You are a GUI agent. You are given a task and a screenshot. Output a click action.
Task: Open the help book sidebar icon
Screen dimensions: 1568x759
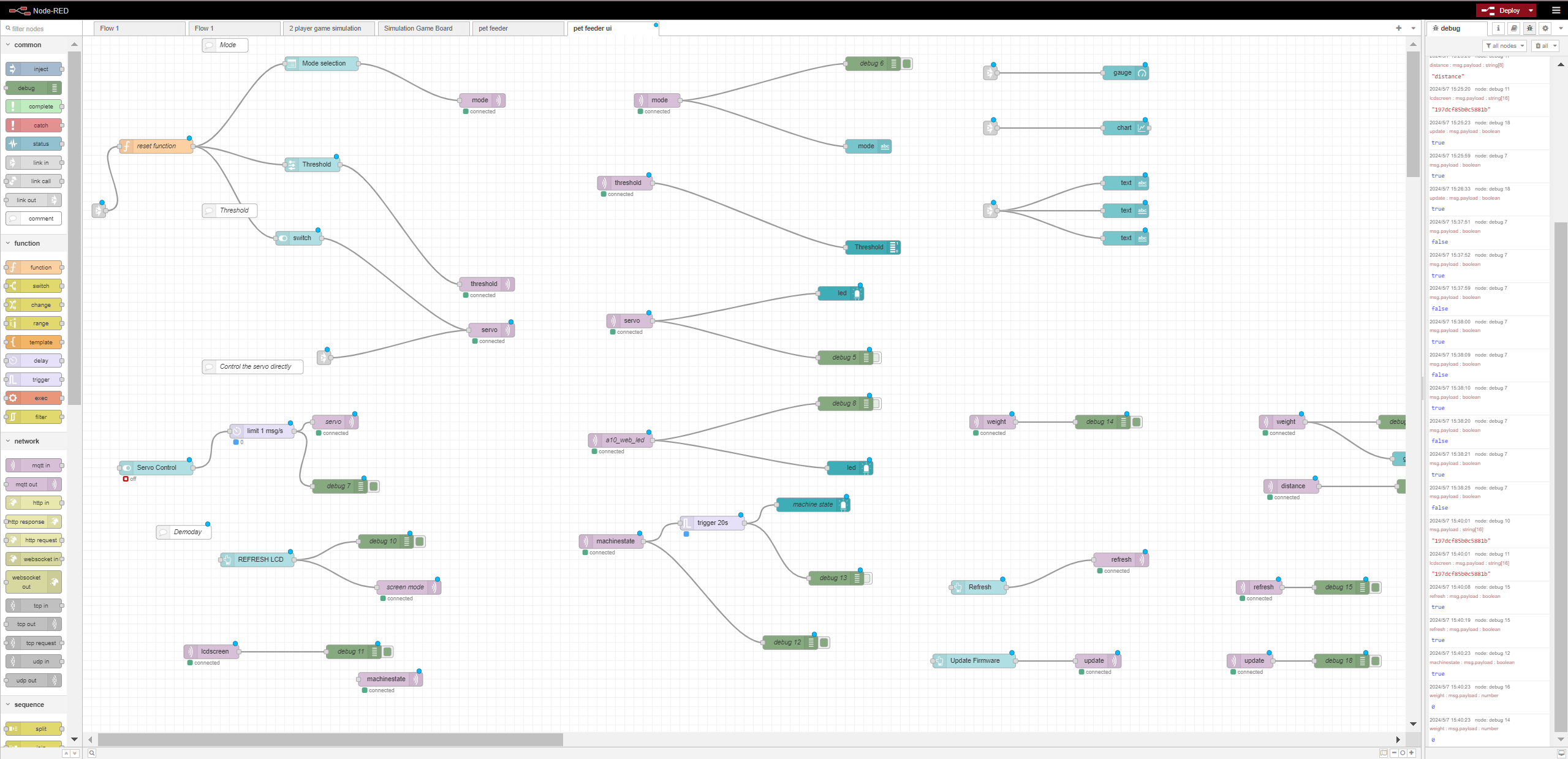tap(1514, 28)
